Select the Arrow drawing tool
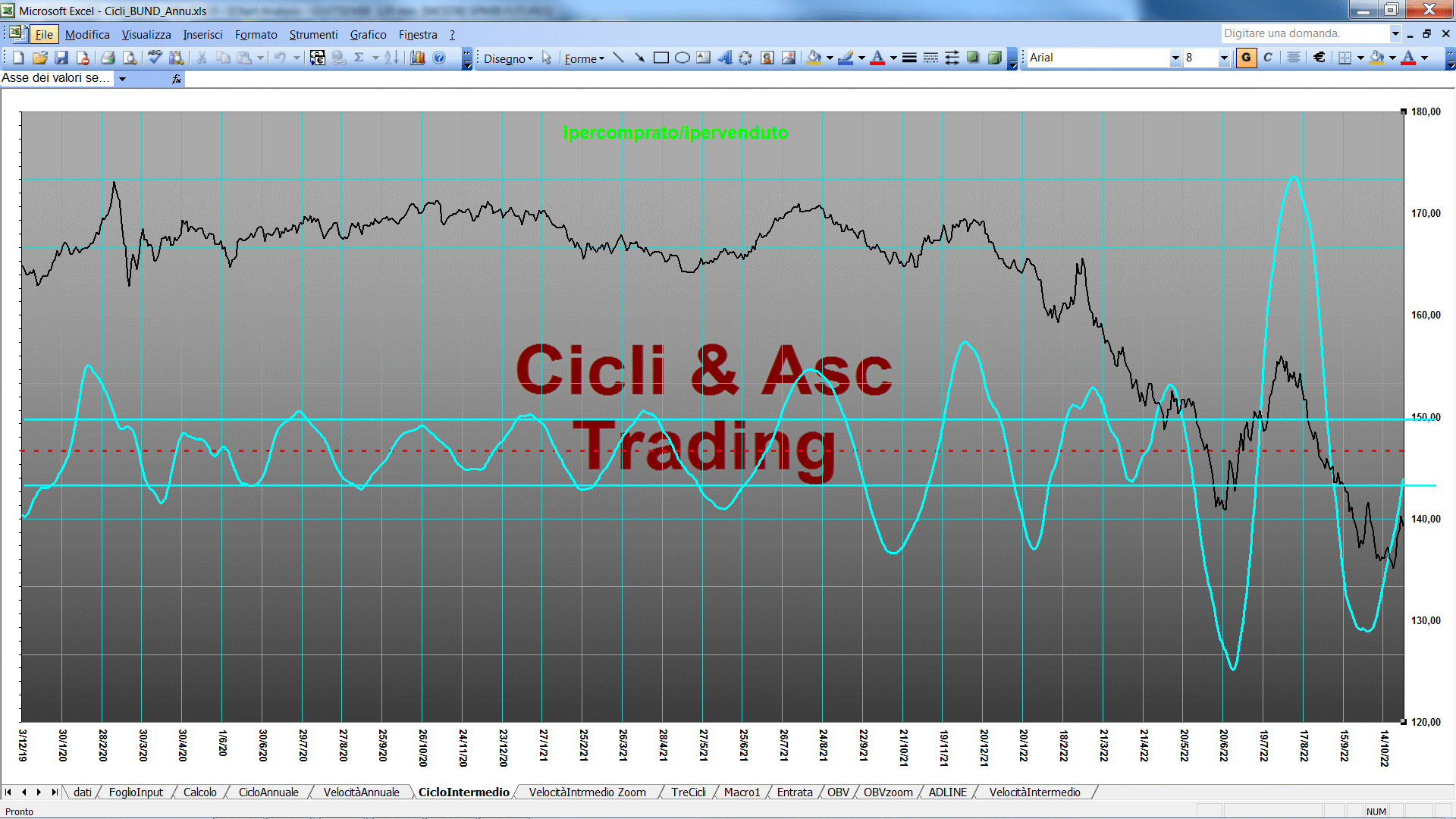 click(x=639, y=58)
